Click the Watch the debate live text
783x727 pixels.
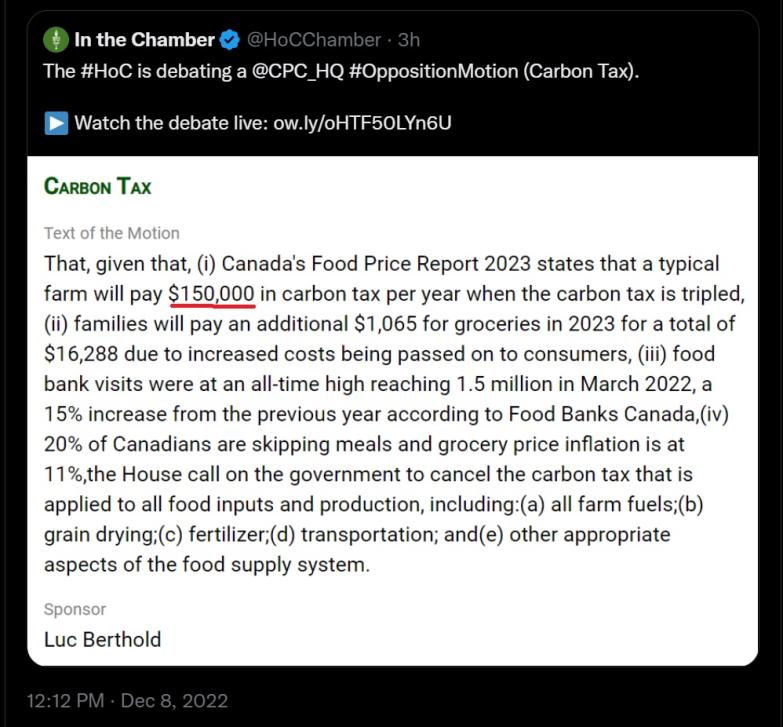click(x=171, y=123)
